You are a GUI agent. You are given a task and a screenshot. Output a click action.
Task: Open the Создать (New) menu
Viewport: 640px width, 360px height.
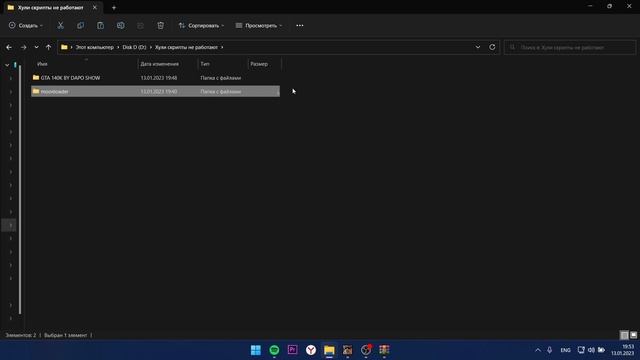26,25
